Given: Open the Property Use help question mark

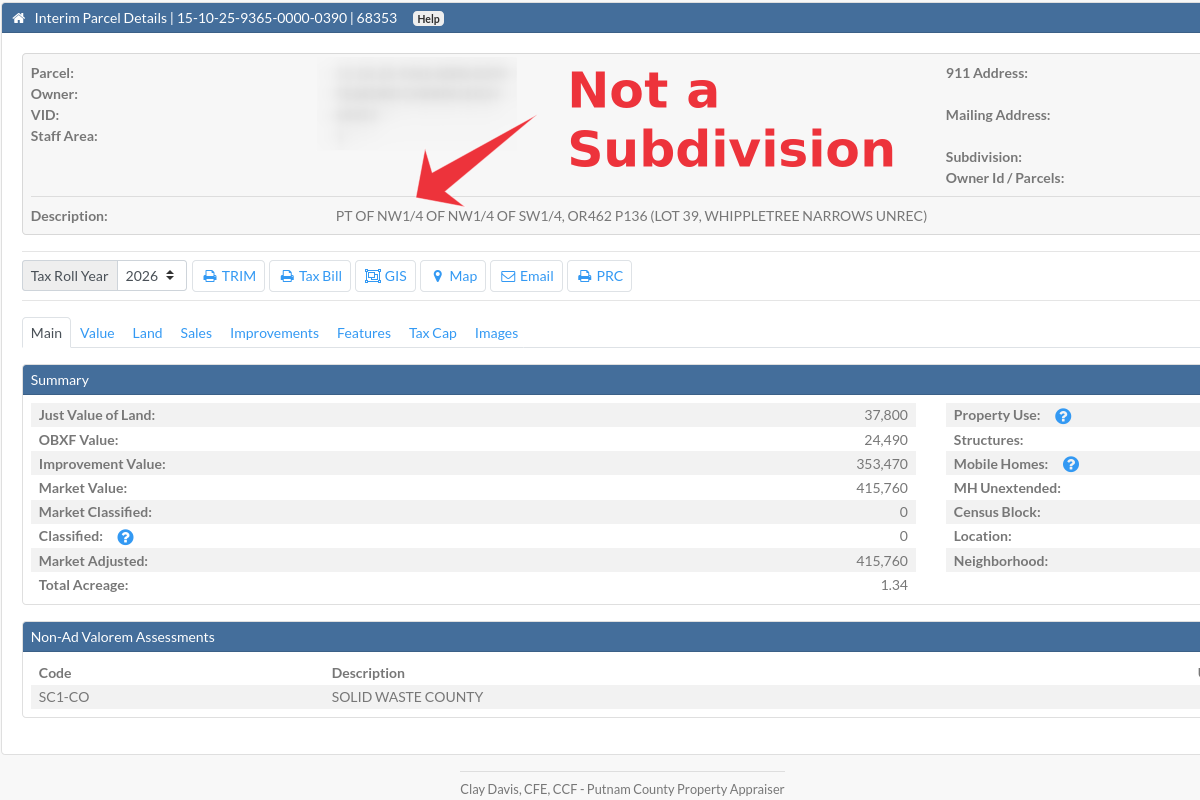Looking at the screenshot, I should click(x=1063, y=415).
